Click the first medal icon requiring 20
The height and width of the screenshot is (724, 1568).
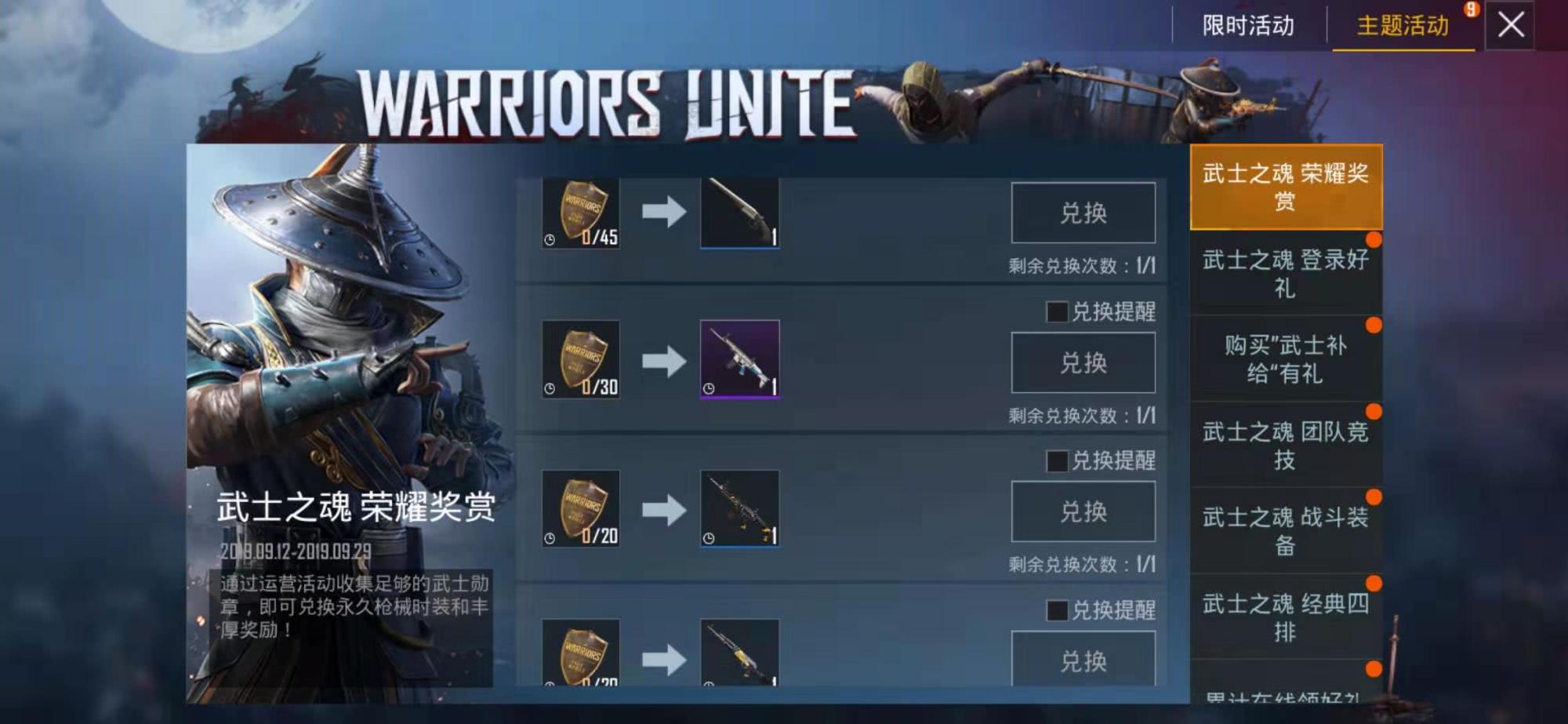[581, 509]
